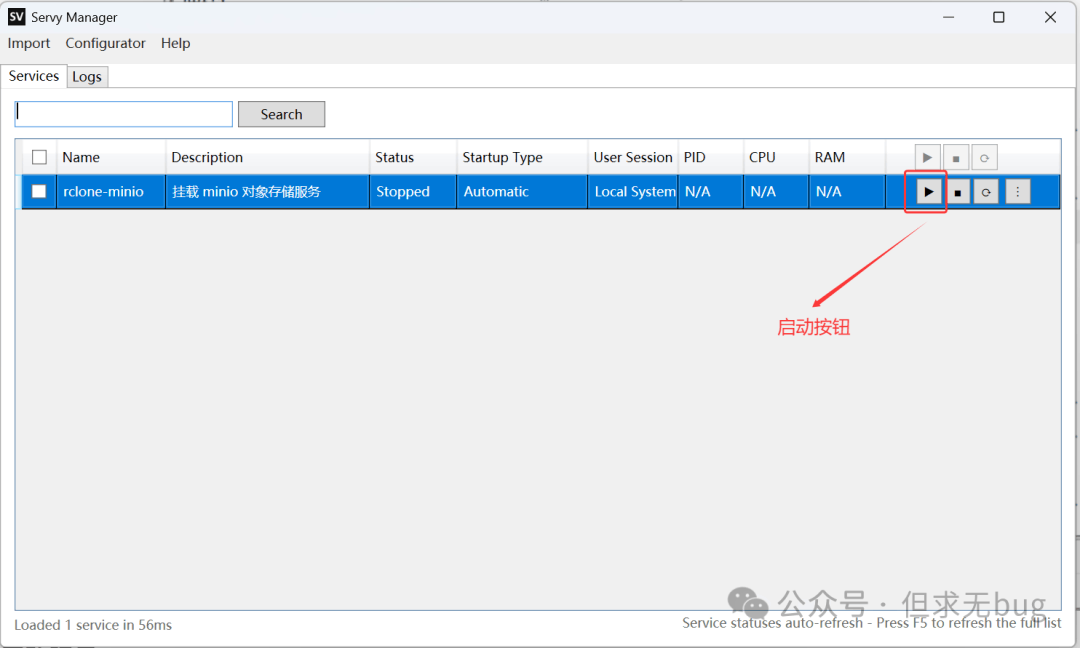The height and width of the screenshot is (648, 1080).
Task: Click the header stop-all square button
Action: tap(956, 158)
